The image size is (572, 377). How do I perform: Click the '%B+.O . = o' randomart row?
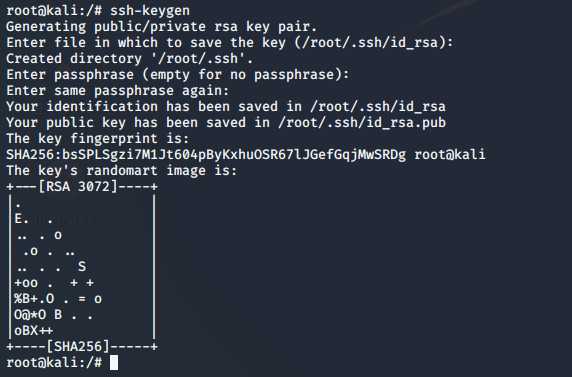[x=58, y=299]
